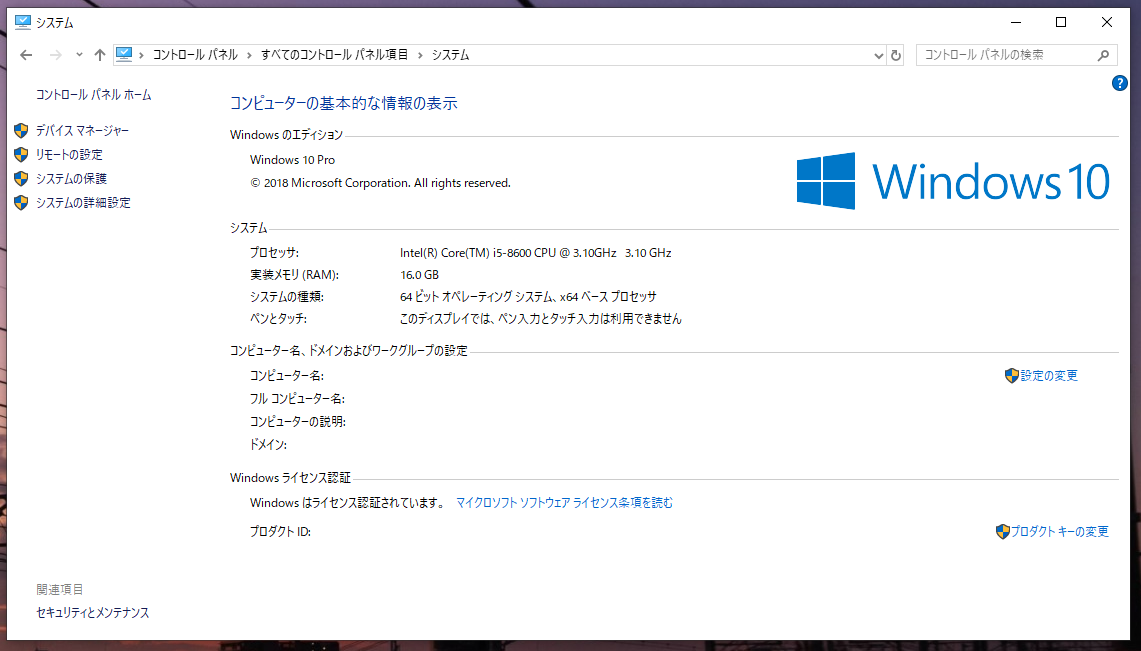Expand chevron before コントロール パネル breadcrumb
The width and height of the screenshot is (1141, 651).
(x=141, y=55)
